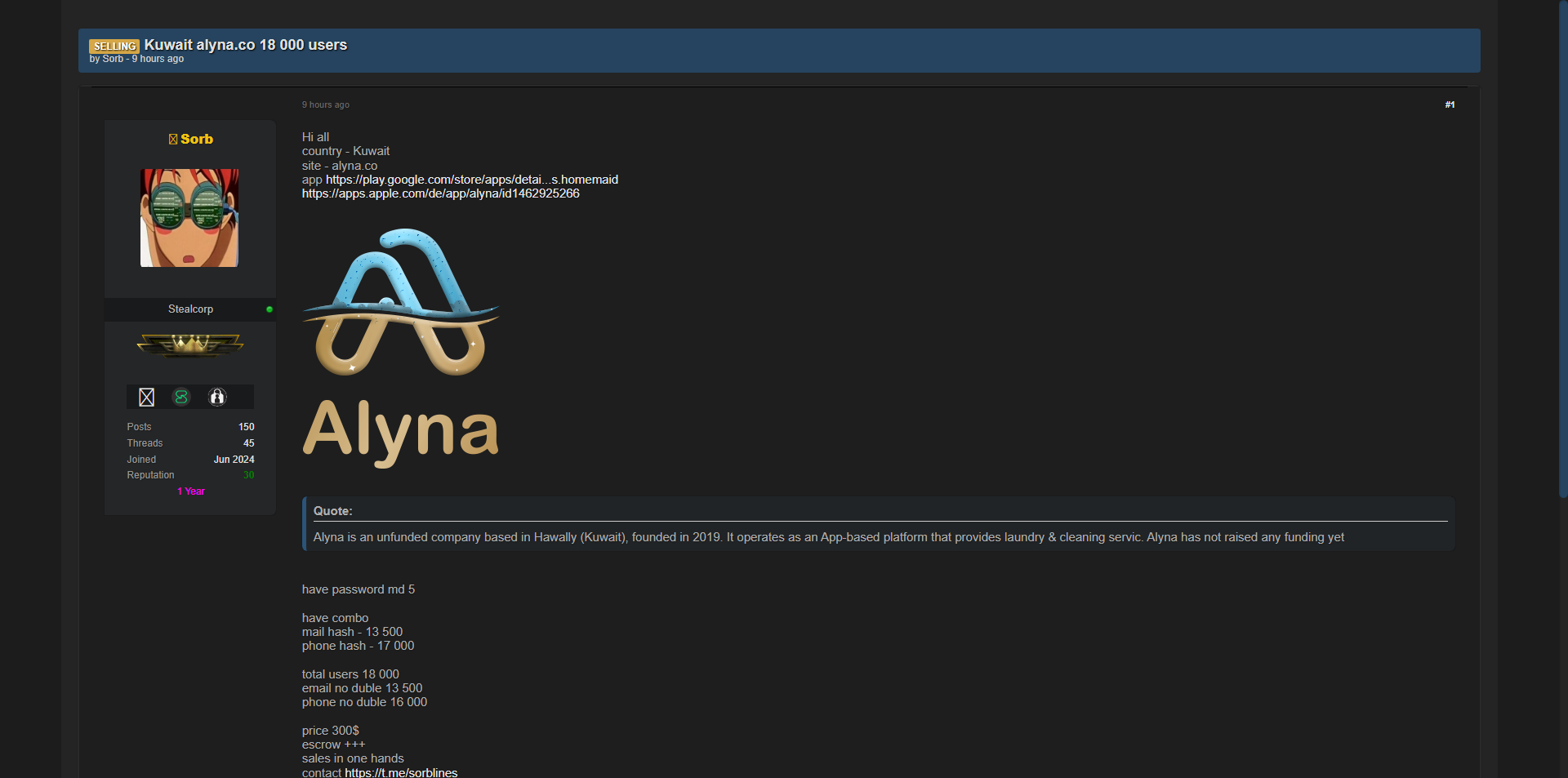Click the Posts count 150
This screenshot has height=778, width=1568.
point(246,427)
